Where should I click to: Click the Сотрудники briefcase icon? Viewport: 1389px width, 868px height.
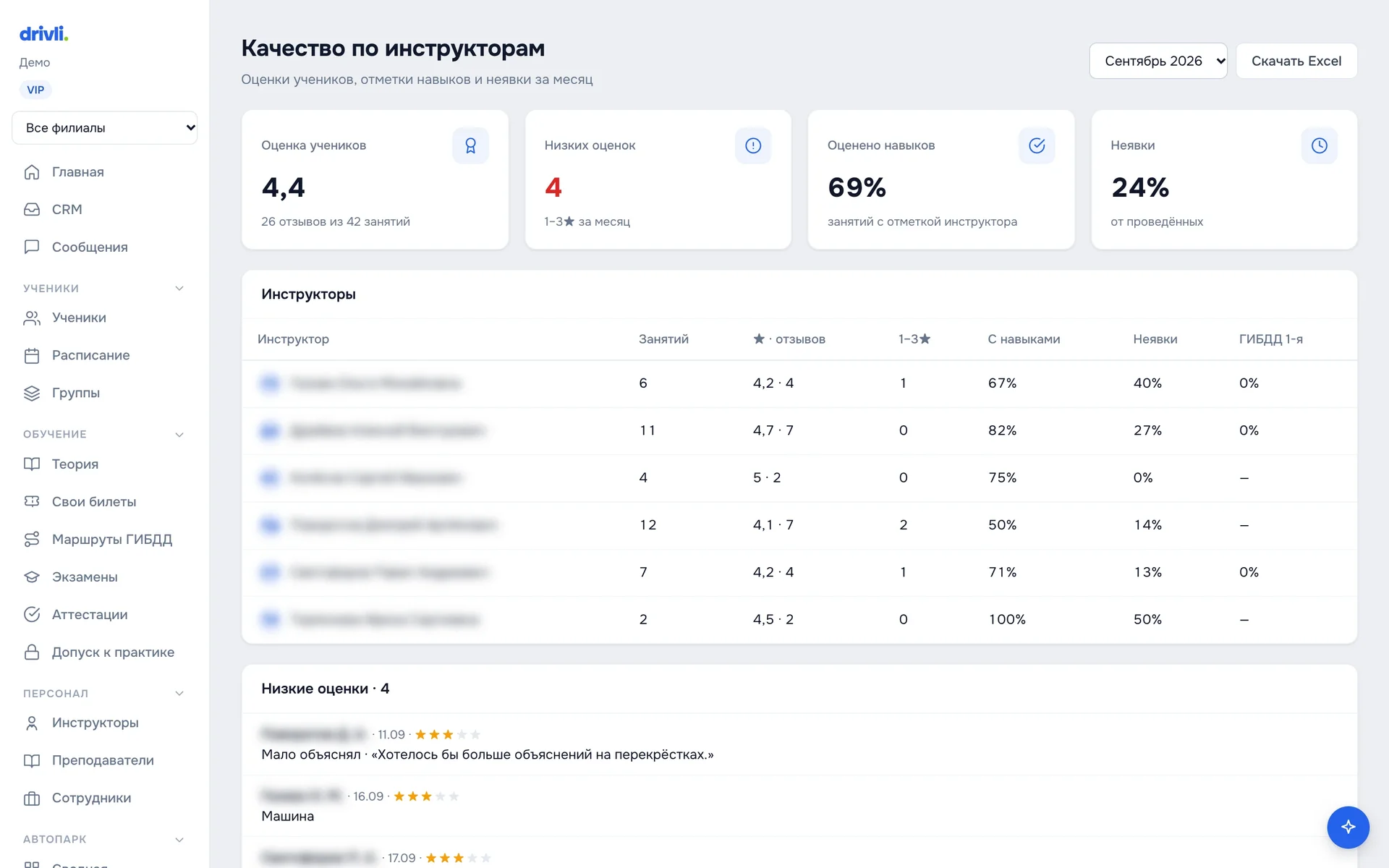32,799
